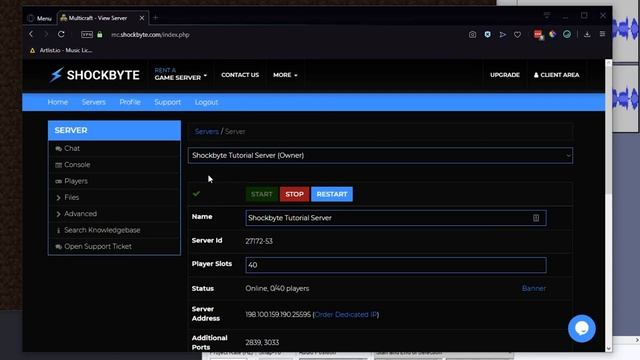Open the browser easy setup menu icon
Viewport: 640px width, 360px height.
[602, 34]
